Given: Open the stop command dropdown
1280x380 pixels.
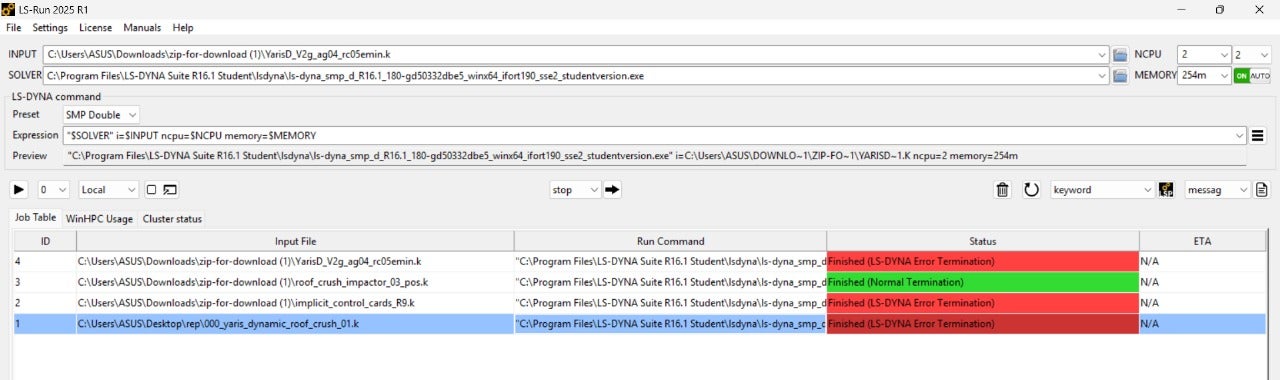Looking at the screenshot, I should pyautogui.click(x=576, y=189).
